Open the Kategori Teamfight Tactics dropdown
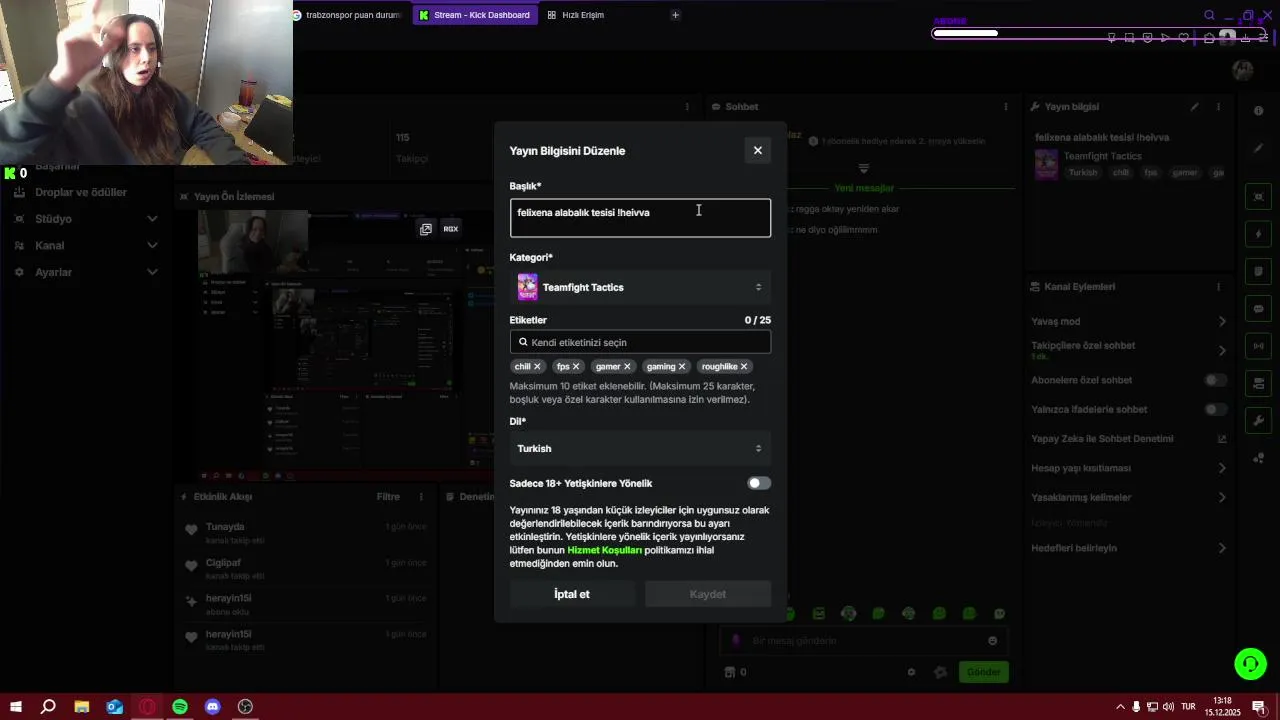This screenshot has height=720, width=1280. (640, 287)
